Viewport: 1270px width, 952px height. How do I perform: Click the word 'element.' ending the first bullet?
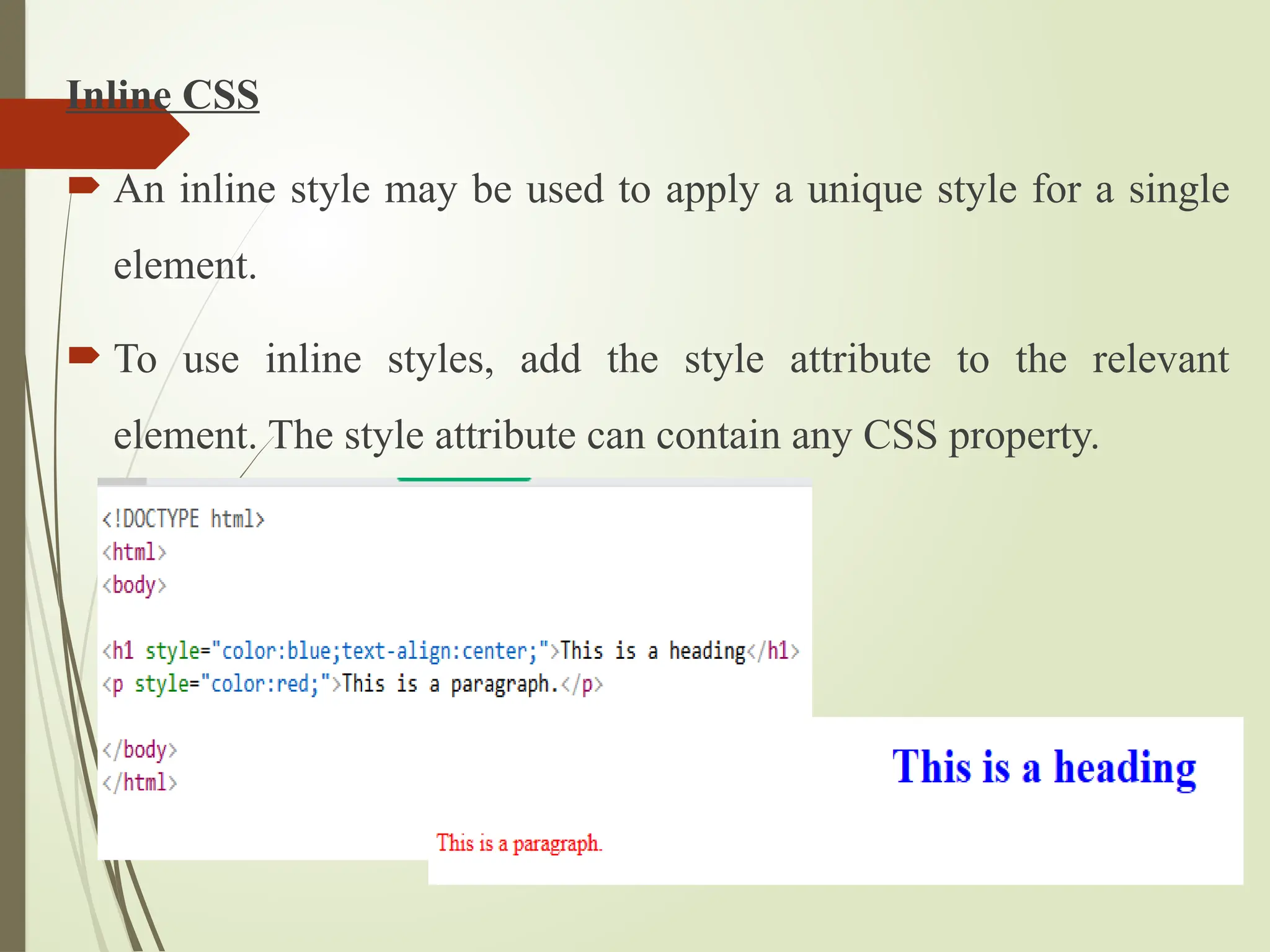tap(185, 265)
